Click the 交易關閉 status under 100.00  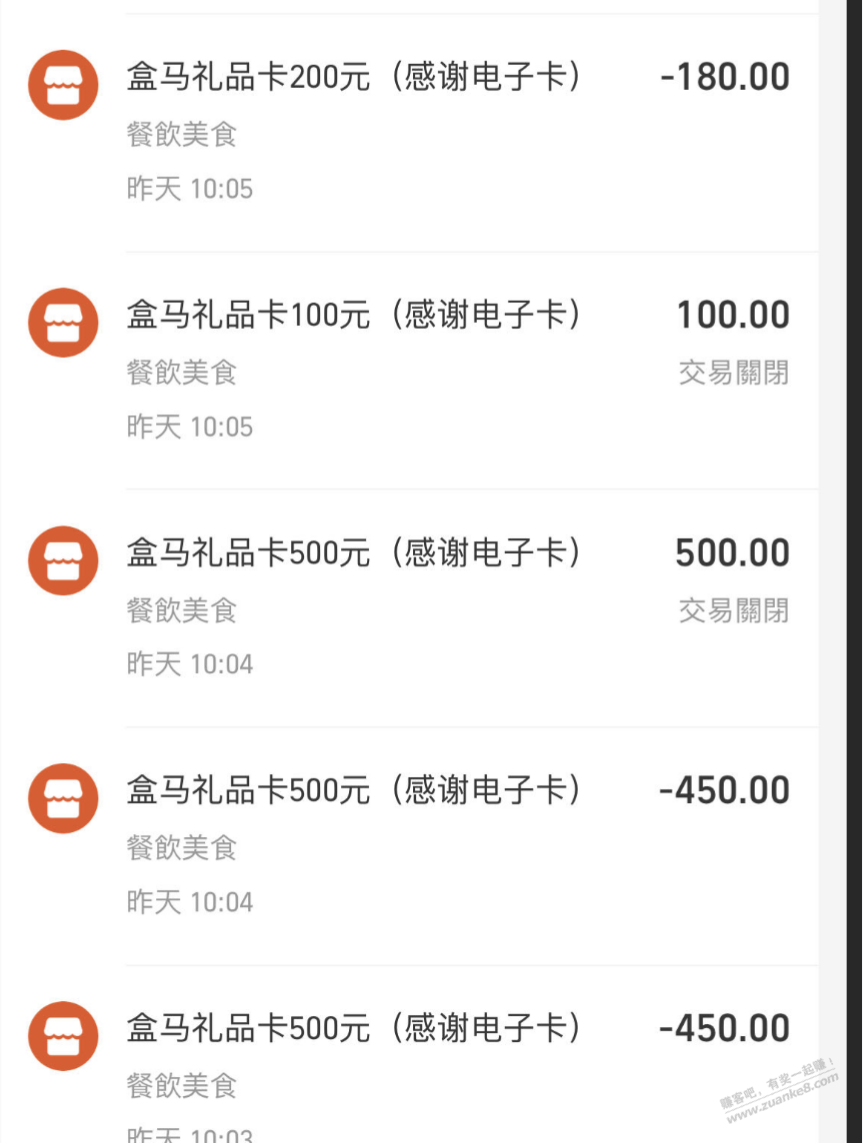[x=734, y=373]
